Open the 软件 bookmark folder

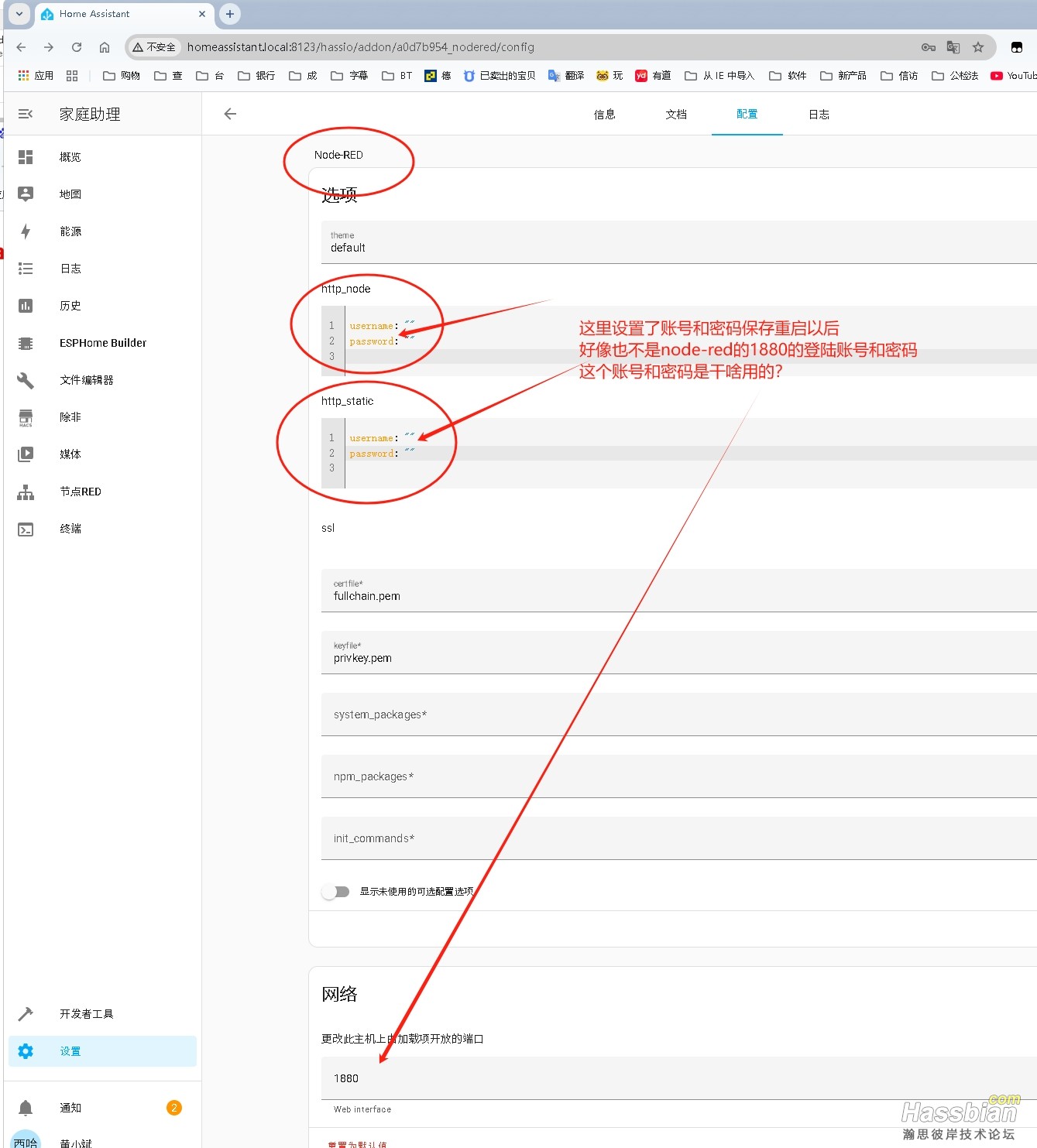pyautogui.click(x=788, y=75)
